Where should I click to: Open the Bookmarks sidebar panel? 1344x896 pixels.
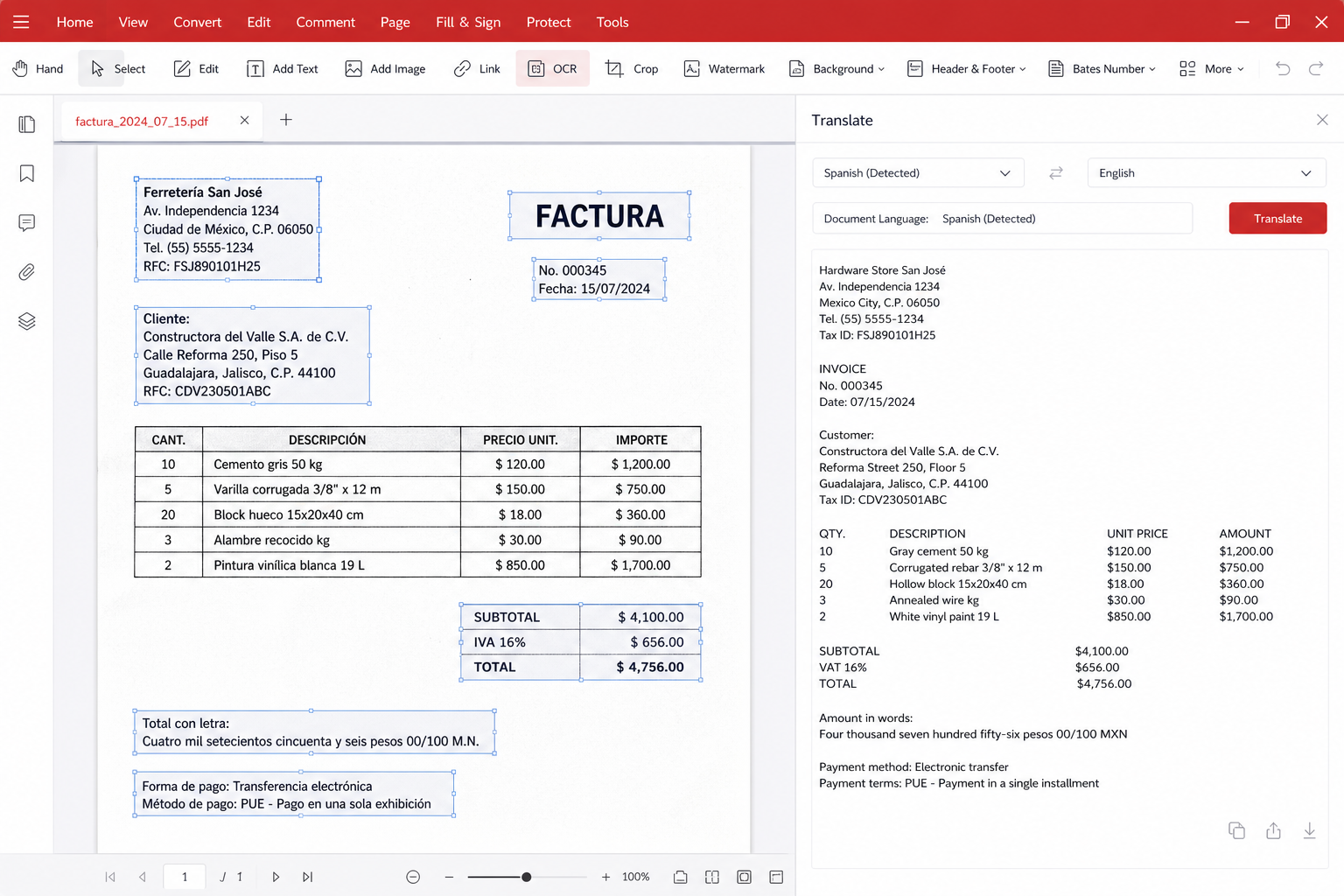tap(27, 173)
